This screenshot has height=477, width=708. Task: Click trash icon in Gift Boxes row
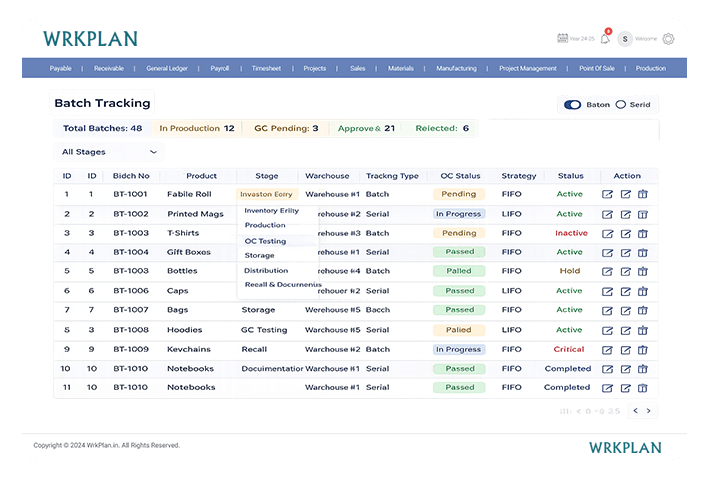pos(643,253)
